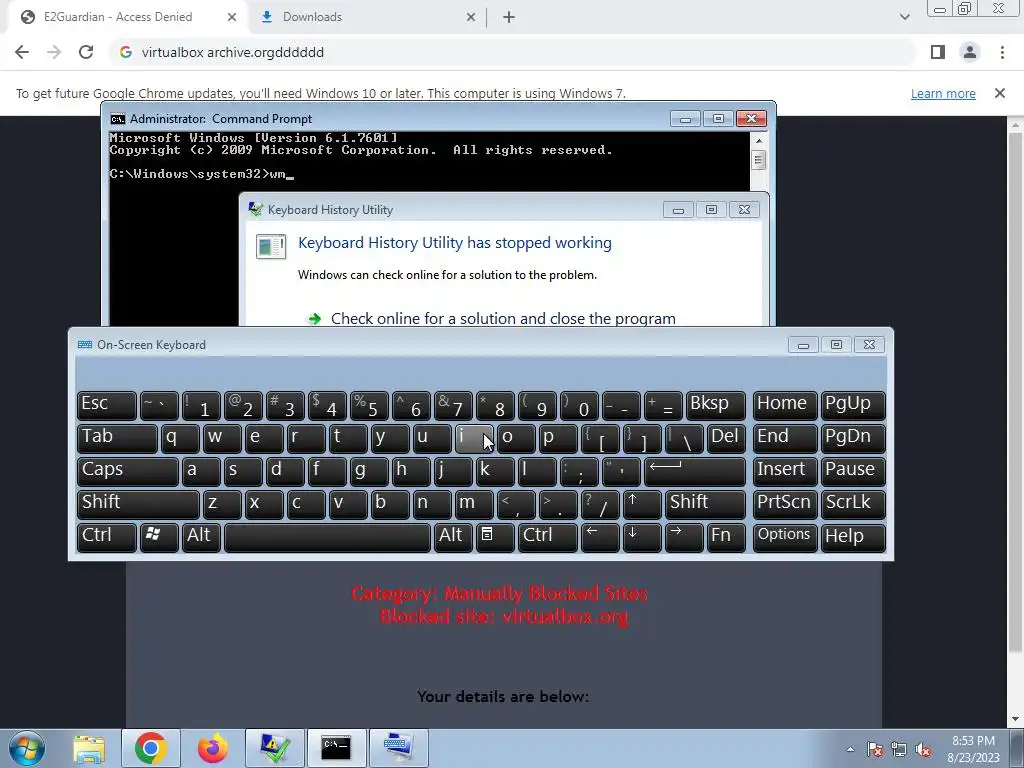Tap the Home key on keyboard

click(x=784, y=406)
